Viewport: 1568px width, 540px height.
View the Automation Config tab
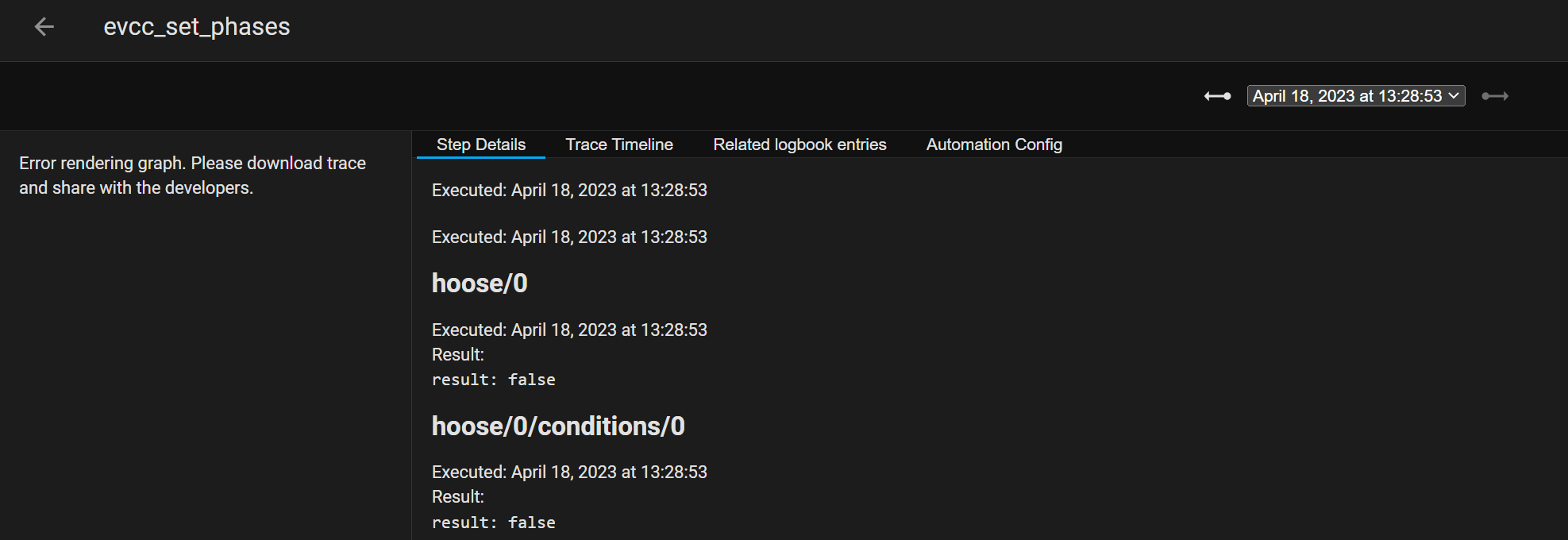(x=994, y=144)
